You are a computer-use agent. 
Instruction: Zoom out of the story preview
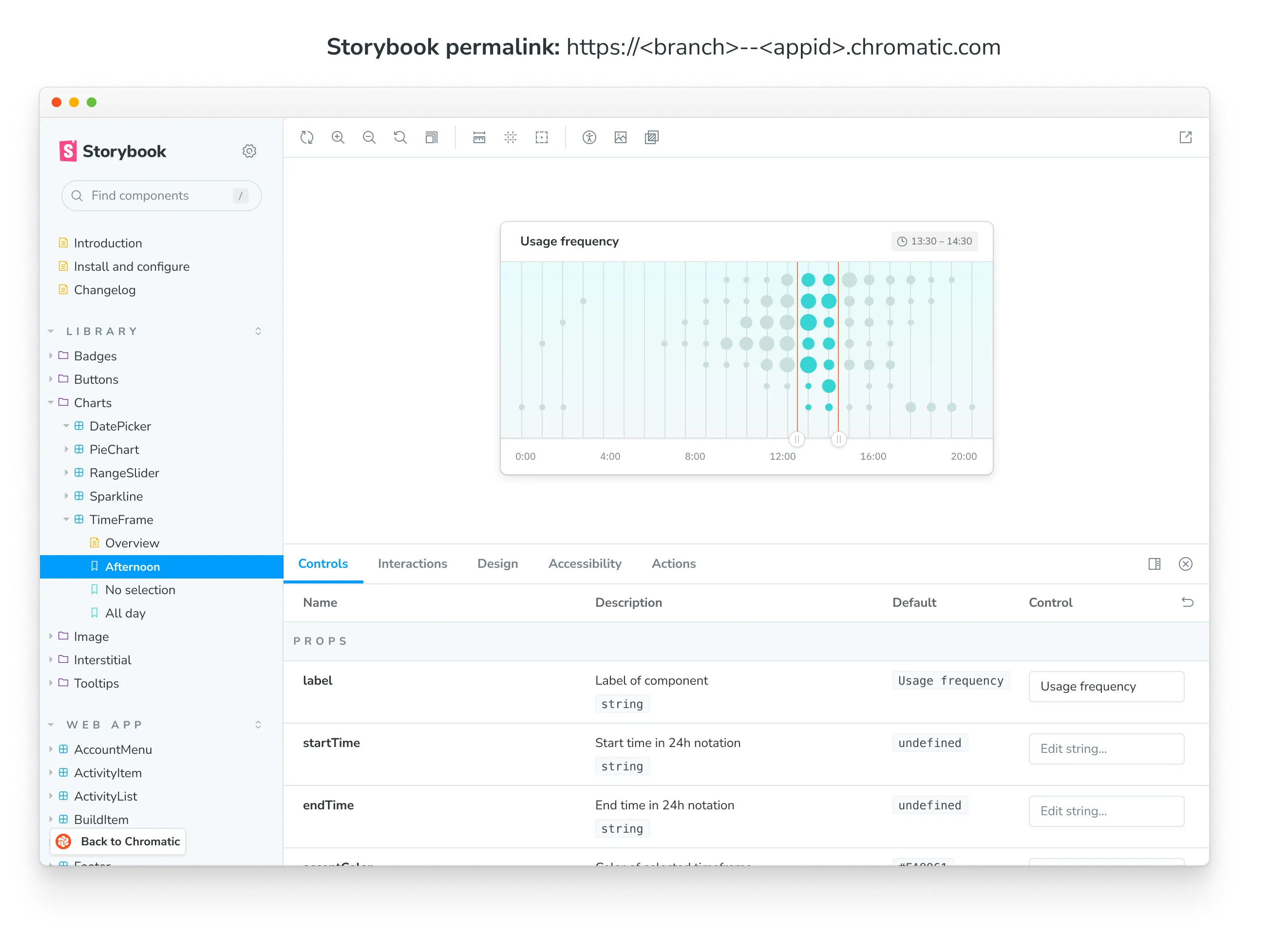pyautogui.click(x=369, y=137)
